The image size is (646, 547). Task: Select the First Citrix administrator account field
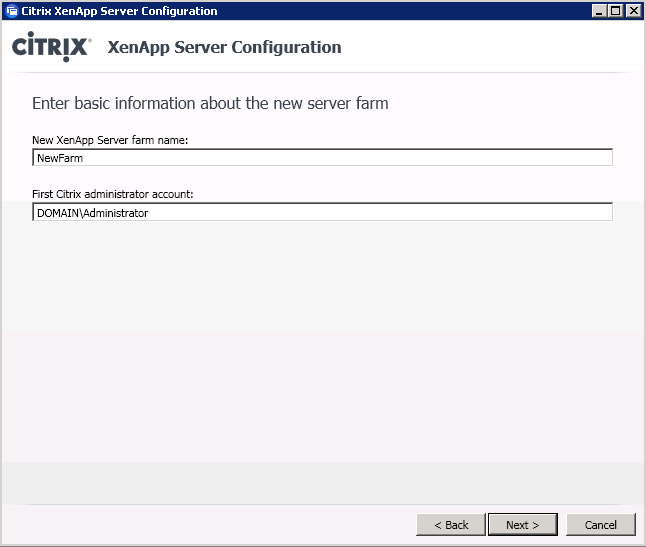click(x=322, y=212)
